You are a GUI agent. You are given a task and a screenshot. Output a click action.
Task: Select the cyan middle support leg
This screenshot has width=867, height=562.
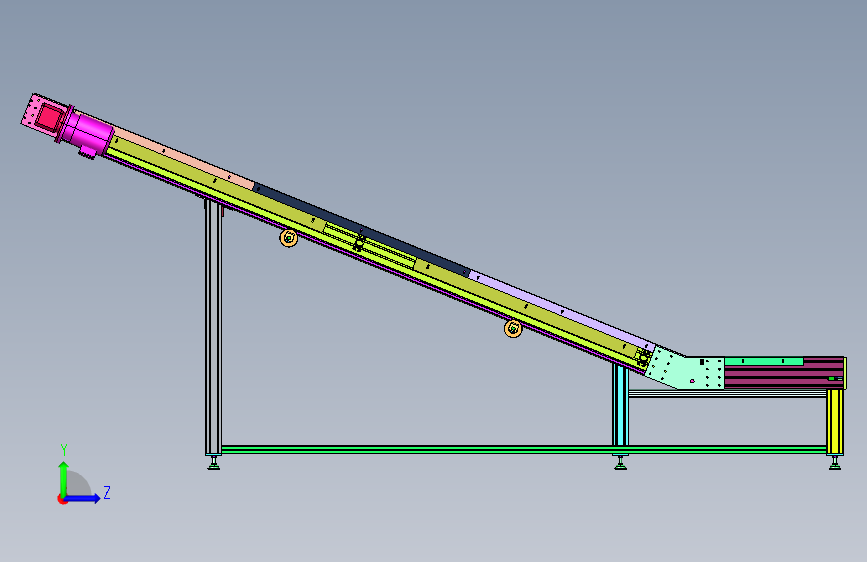pos(620,405)
